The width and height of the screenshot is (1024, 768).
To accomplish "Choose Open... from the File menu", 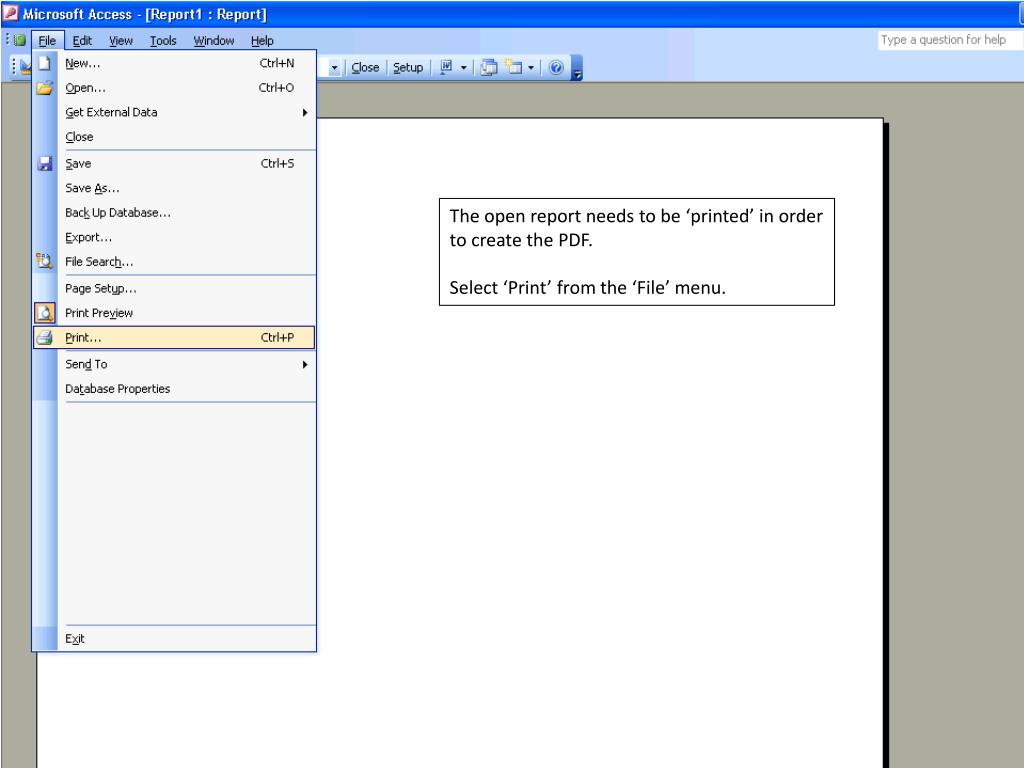I will coord(174,88).
